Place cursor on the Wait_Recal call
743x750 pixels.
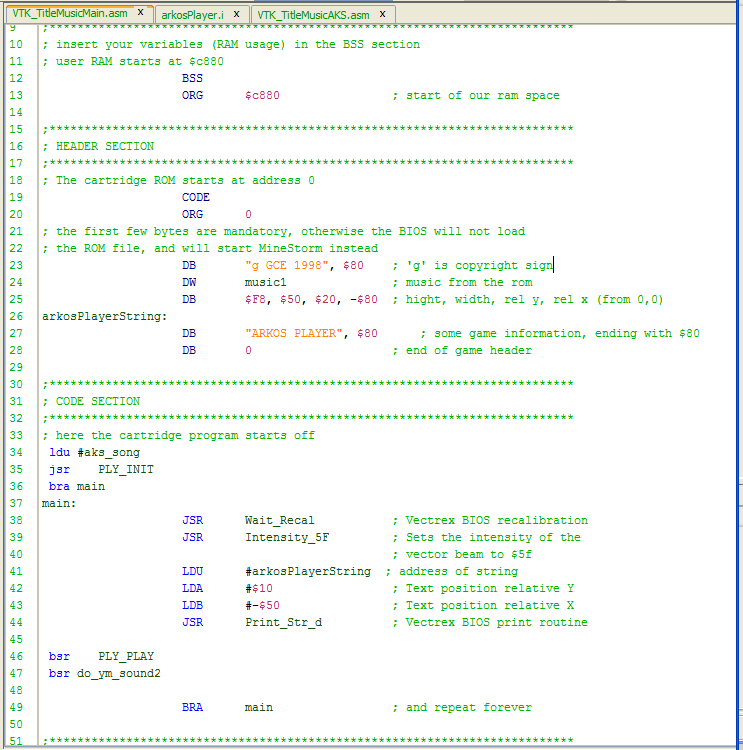point(279,521)
